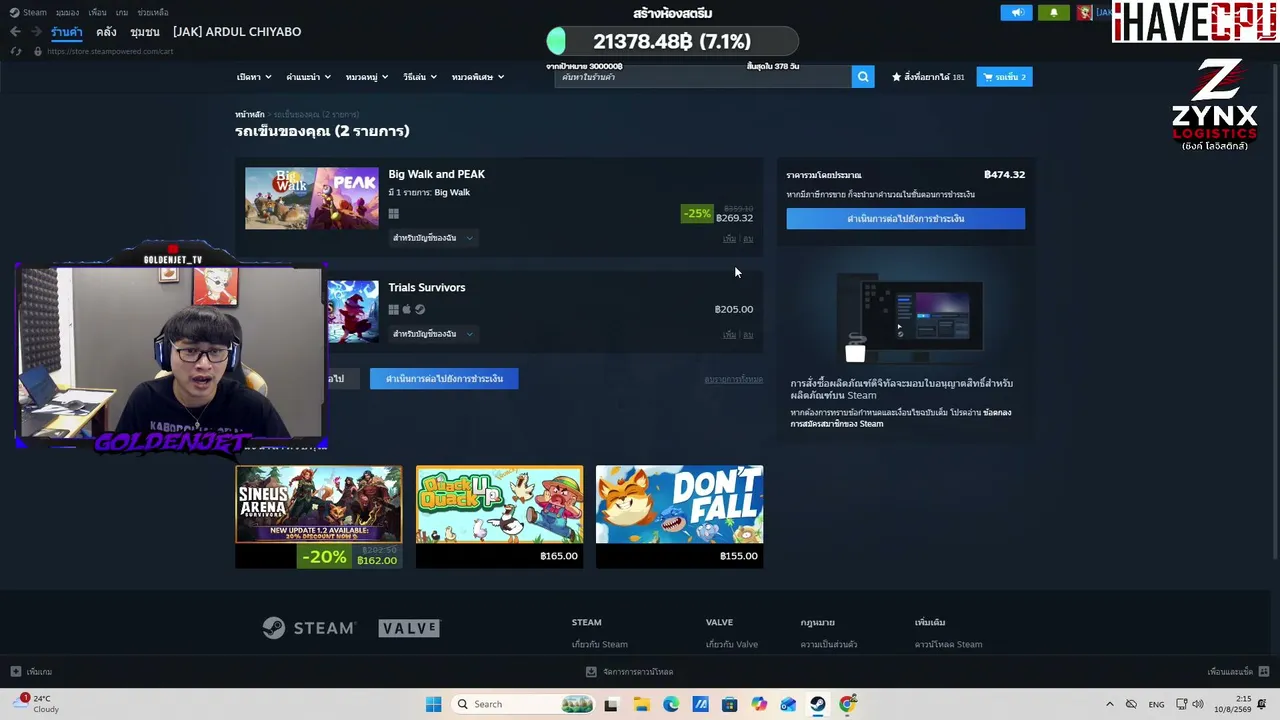Open the มุมมอง (View) menu
Viewport: 1280px width, 720px height.
(x=67, y=13)
